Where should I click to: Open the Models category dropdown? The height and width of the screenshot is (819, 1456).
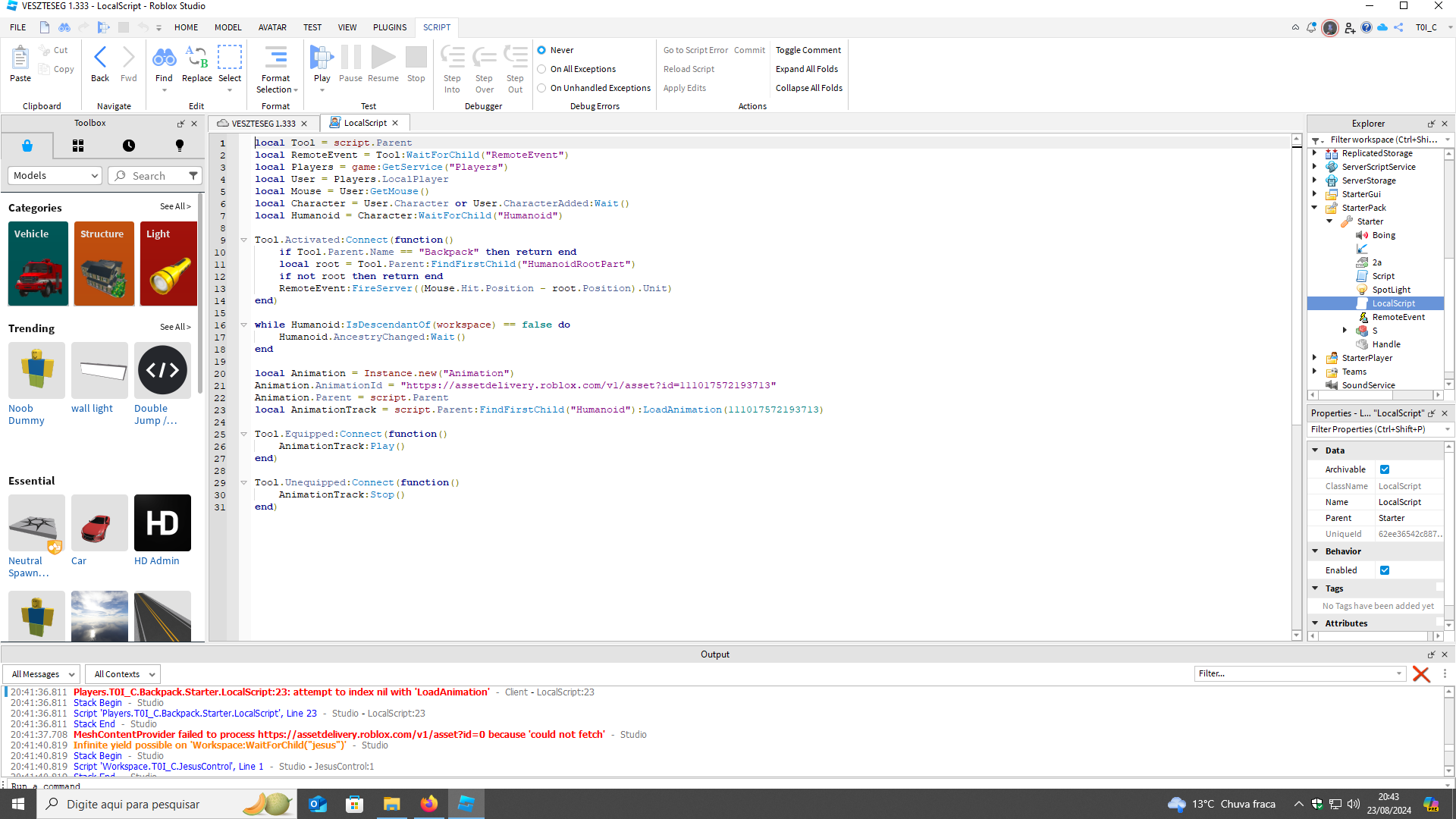[55, 175]
